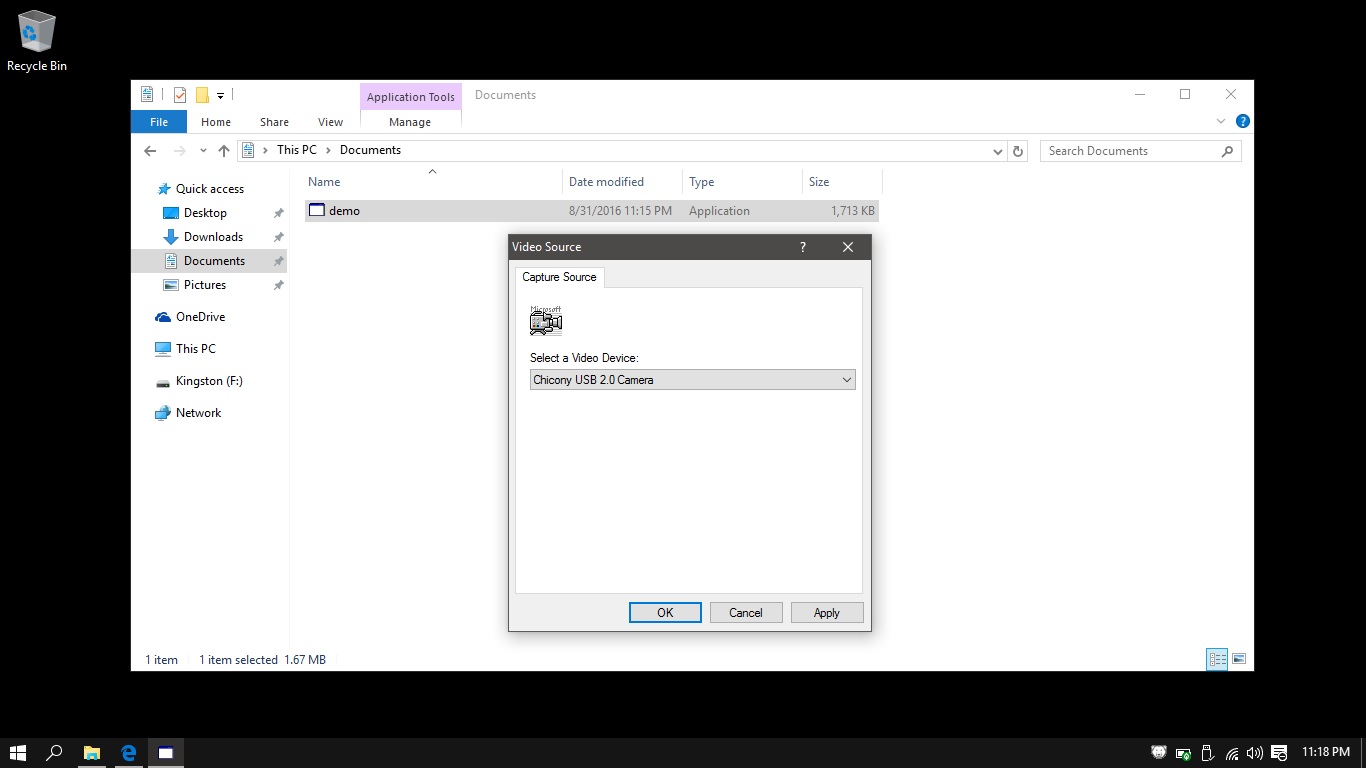Click the Apply button in Video Source dialog
The width and height of the screenshot is (1366, 768).
[x=826, y=612]
